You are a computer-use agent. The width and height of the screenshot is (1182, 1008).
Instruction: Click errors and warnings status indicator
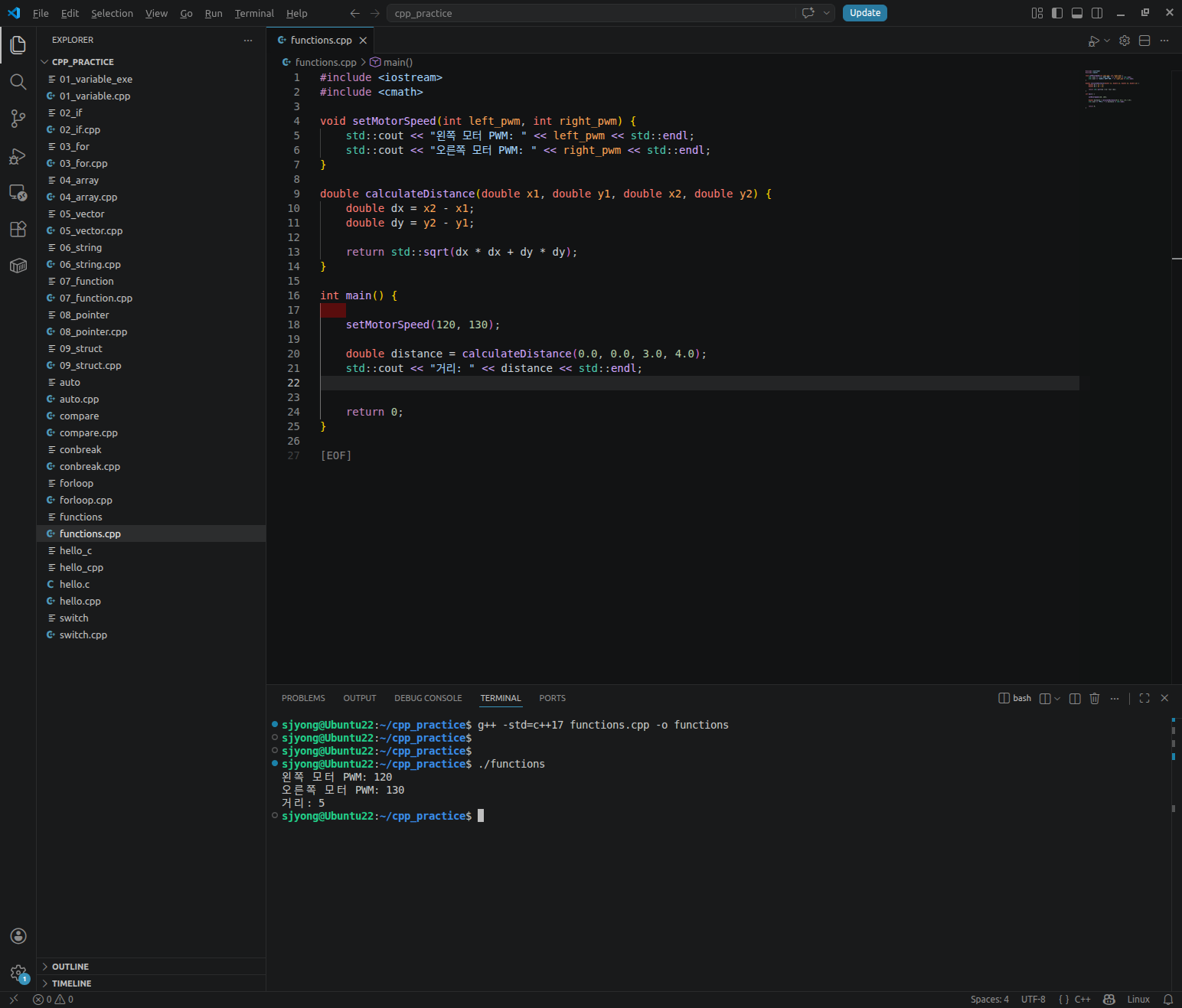point(54,1000)
